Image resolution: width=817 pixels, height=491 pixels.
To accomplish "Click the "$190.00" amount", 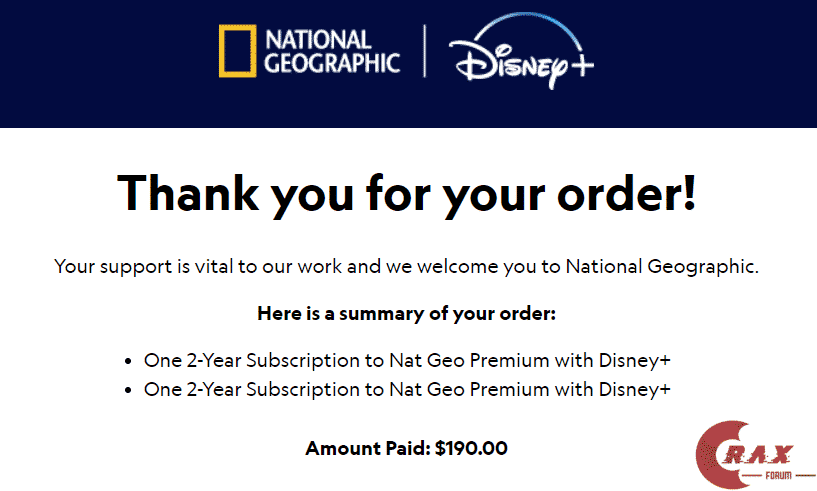I will click(x=471, y=448).
